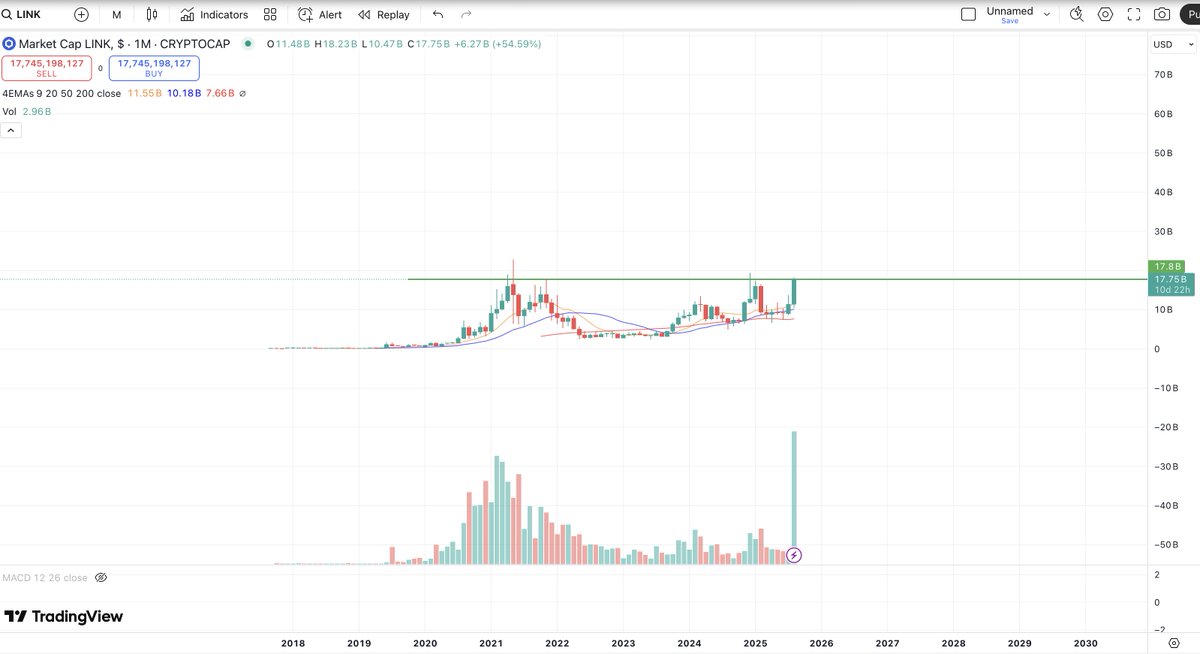Click the undo arrow icon
The height and width of the screenshot is (654, 1200).
pyautogui.click(x=438, y=14)
